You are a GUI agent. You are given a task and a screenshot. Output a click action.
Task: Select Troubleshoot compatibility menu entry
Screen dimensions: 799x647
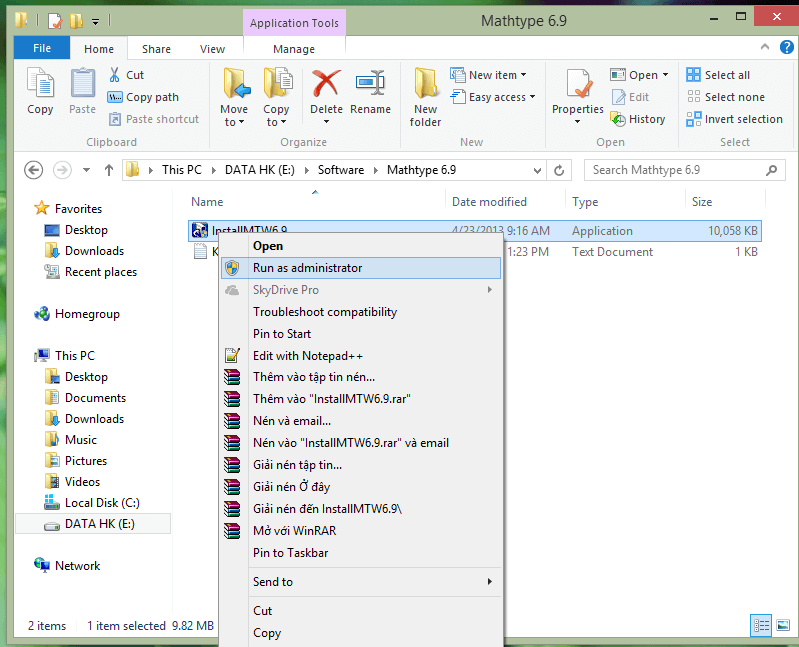pos(361,312)
